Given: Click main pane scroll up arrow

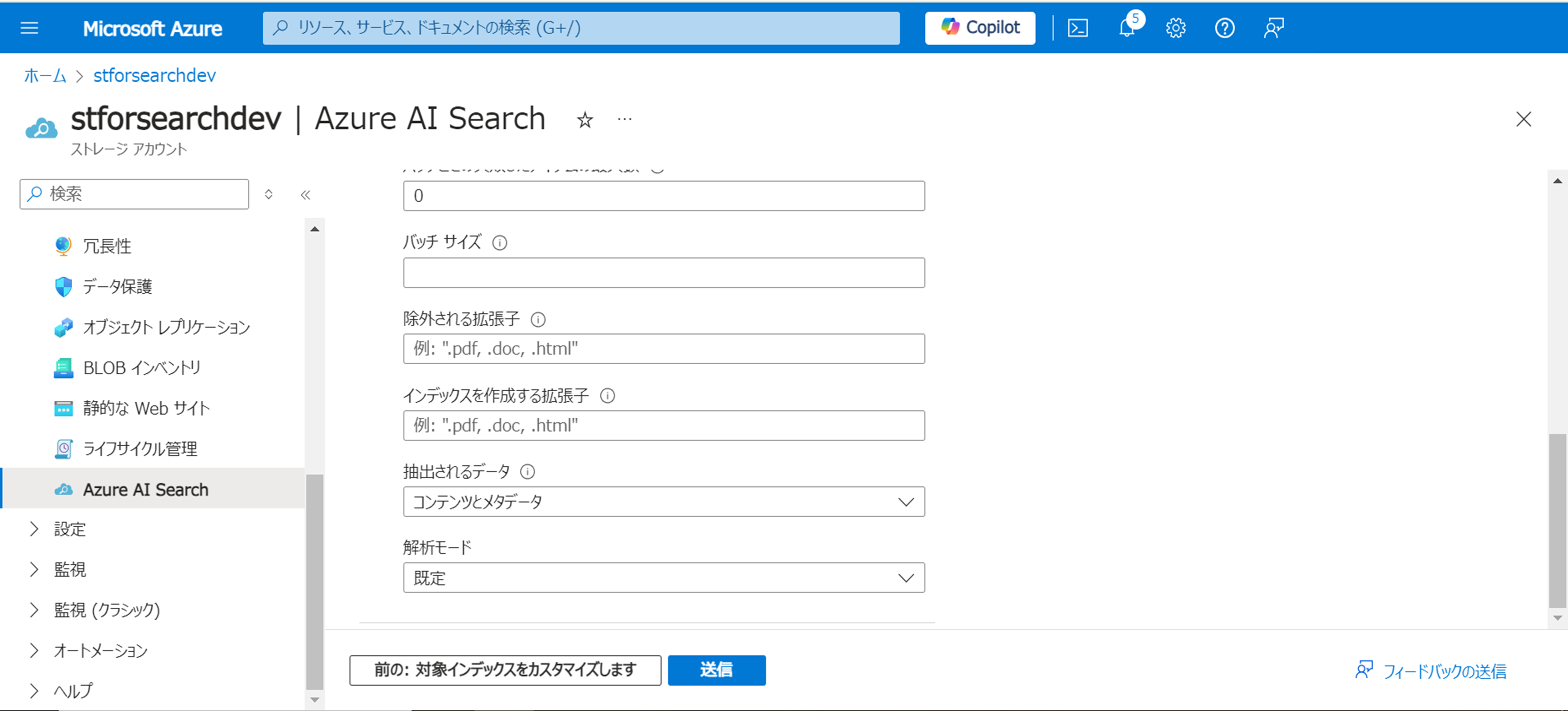Looking at the screenshot, I should (1557, 181).
